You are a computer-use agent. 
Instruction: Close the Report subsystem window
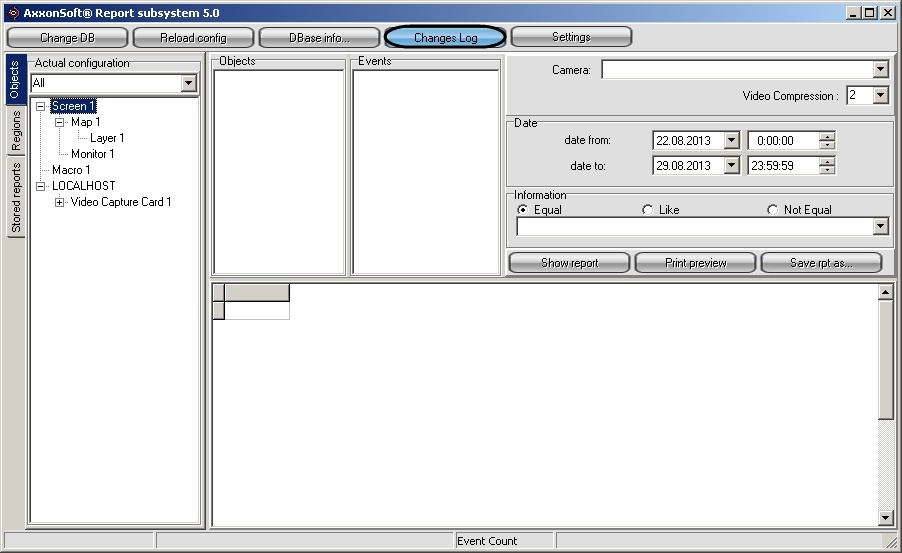click(888, 13)
